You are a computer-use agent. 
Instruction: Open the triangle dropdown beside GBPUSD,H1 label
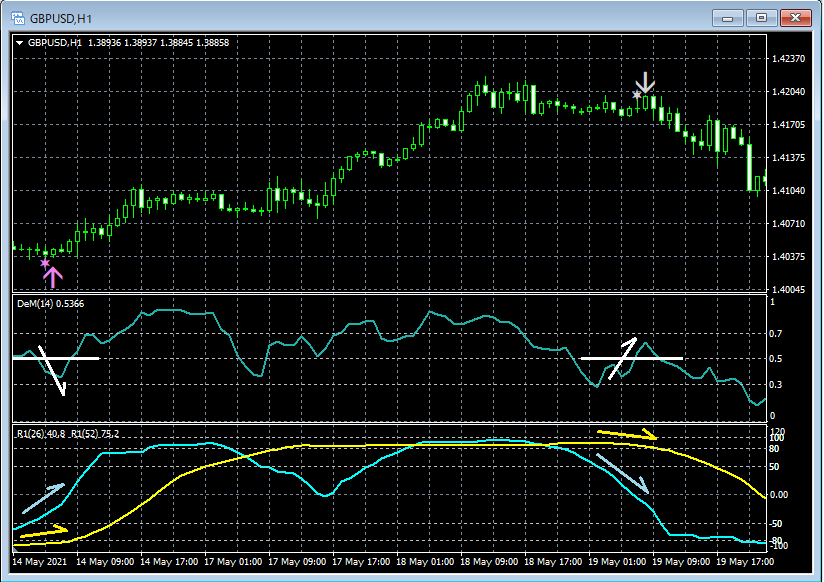pos(20,43)
